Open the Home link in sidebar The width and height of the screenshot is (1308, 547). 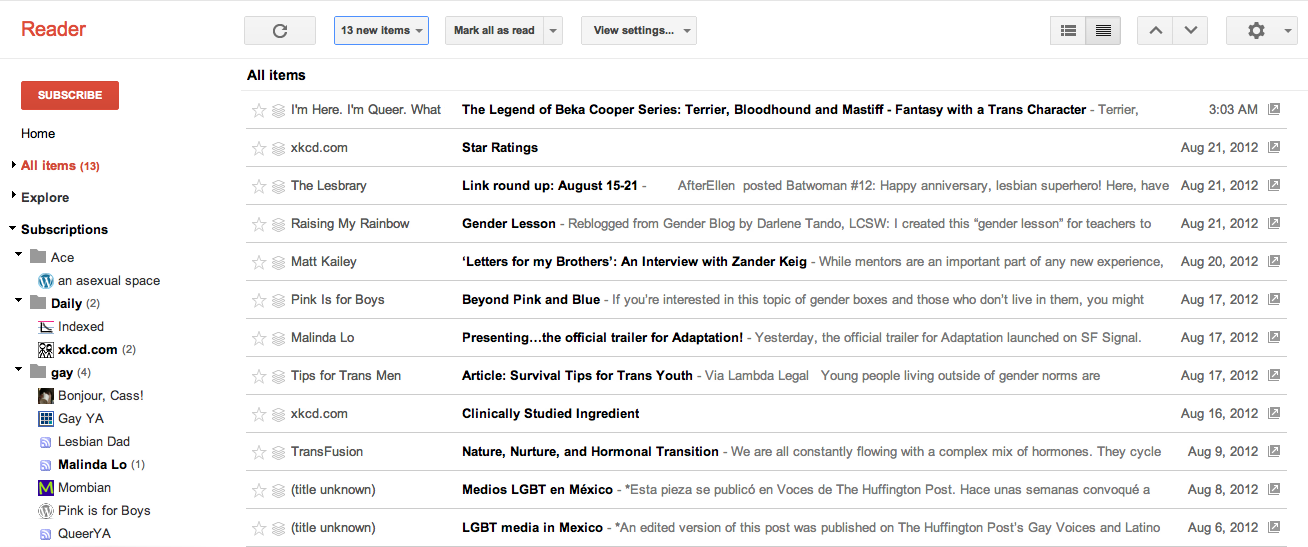point(38,134)
